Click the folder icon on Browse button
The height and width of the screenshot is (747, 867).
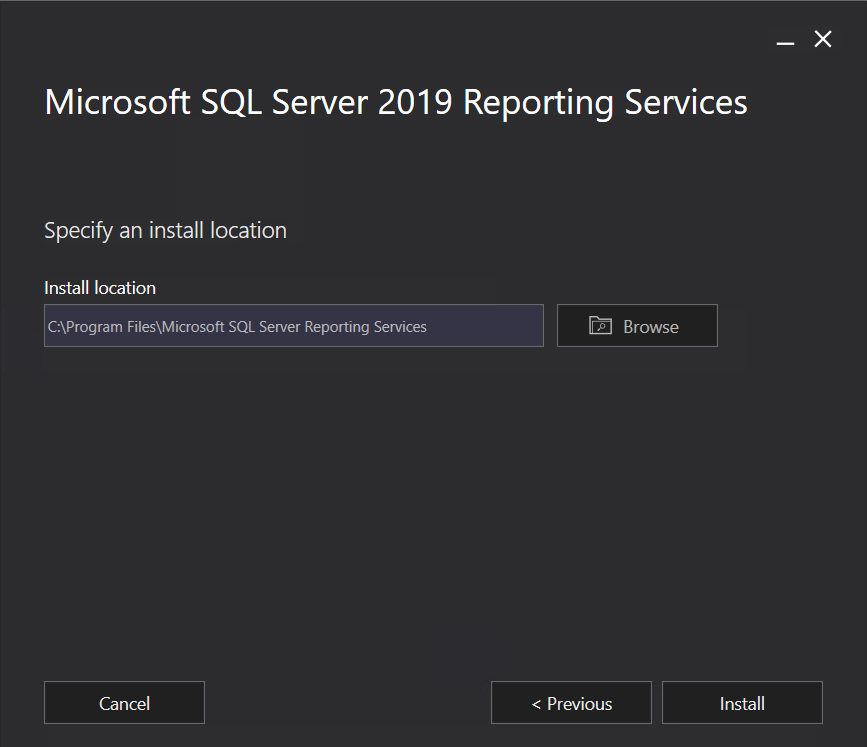600,326
